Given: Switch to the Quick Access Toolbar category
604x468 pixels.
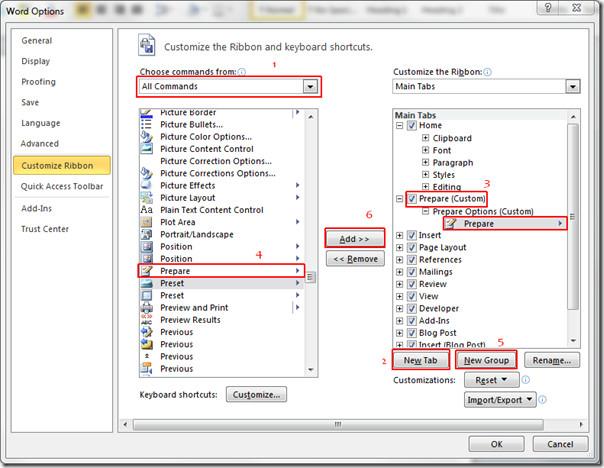Looking at the screenshot, I should pyautogui.click(x=62, y=186).
